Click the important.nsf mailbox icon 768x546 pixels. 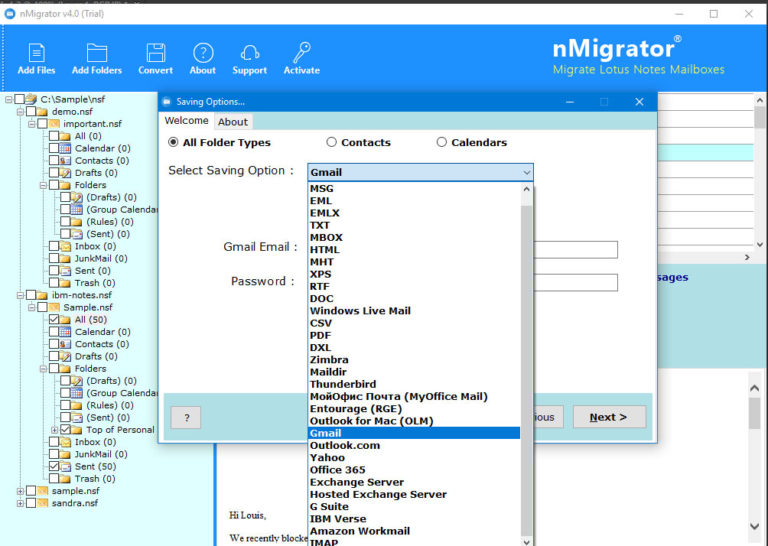(54, 124)
